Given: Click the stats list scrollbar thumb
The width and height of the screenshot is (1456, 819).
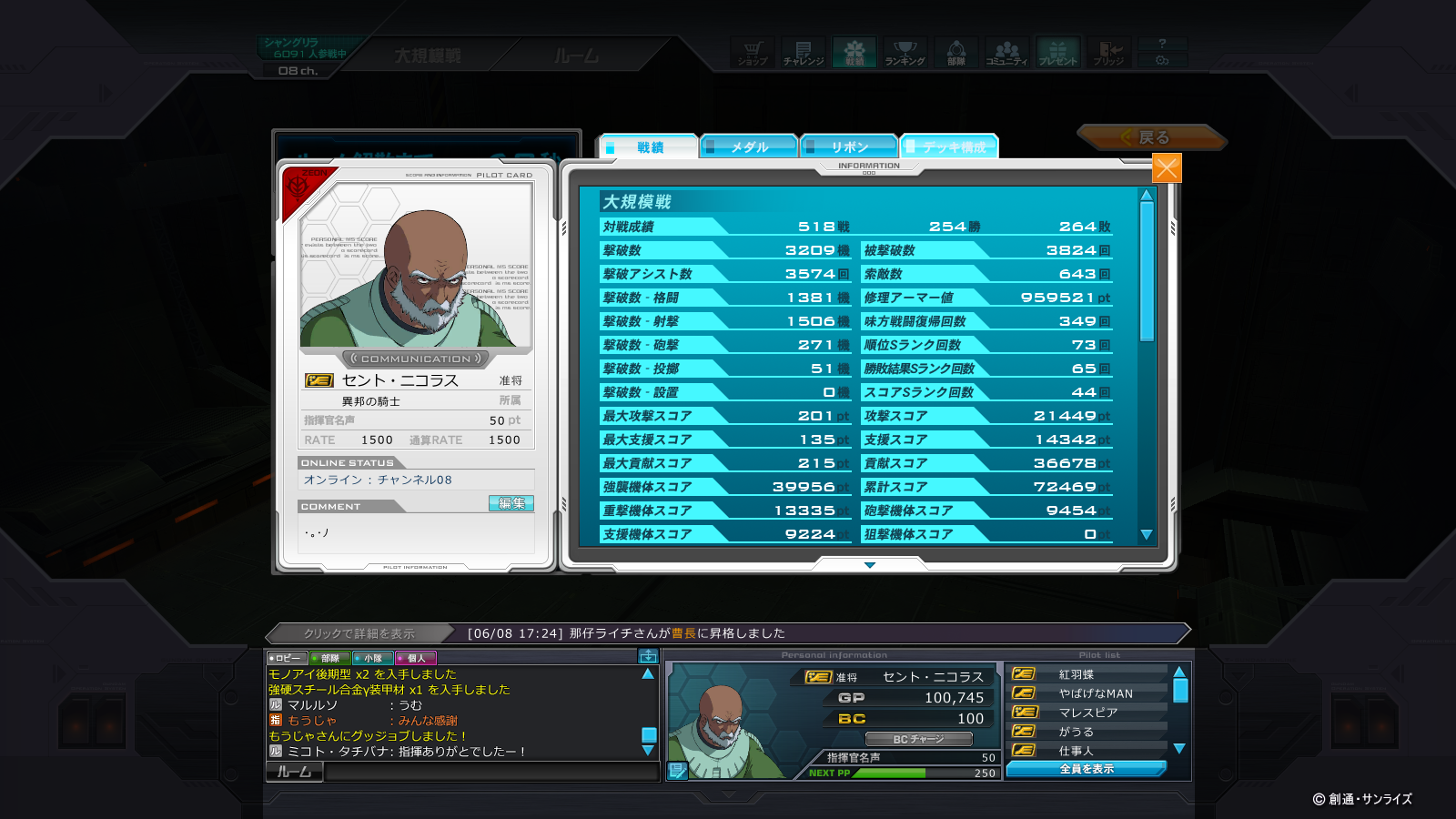Looking at the screenshot, I should pyautogui.click(x=1147, y=271).
